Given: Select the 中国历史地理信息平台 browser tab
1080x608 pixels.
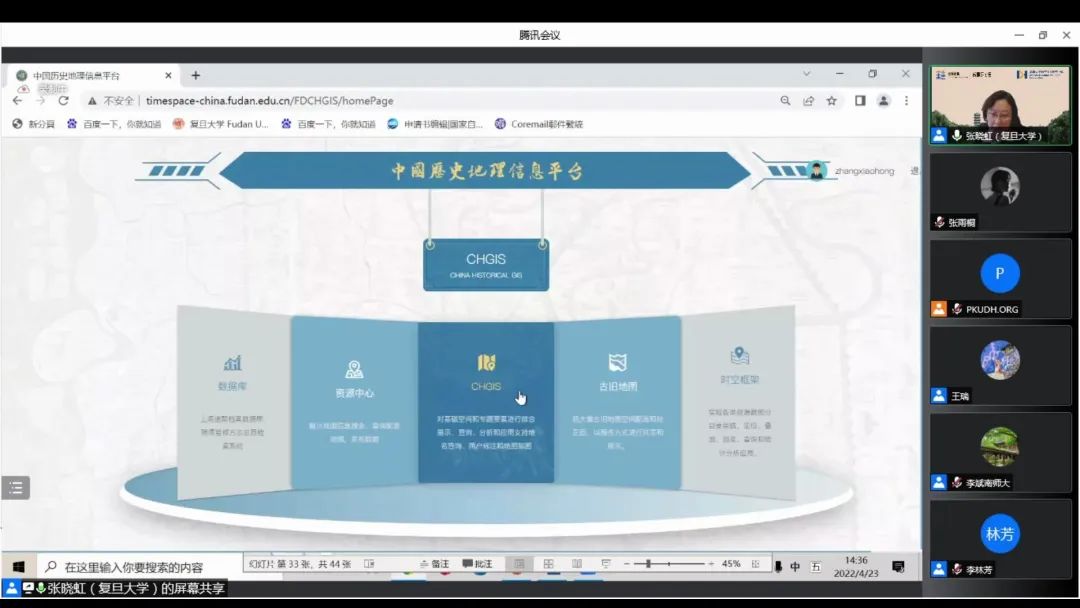Looking at the screenshot, I should [85, 75].
